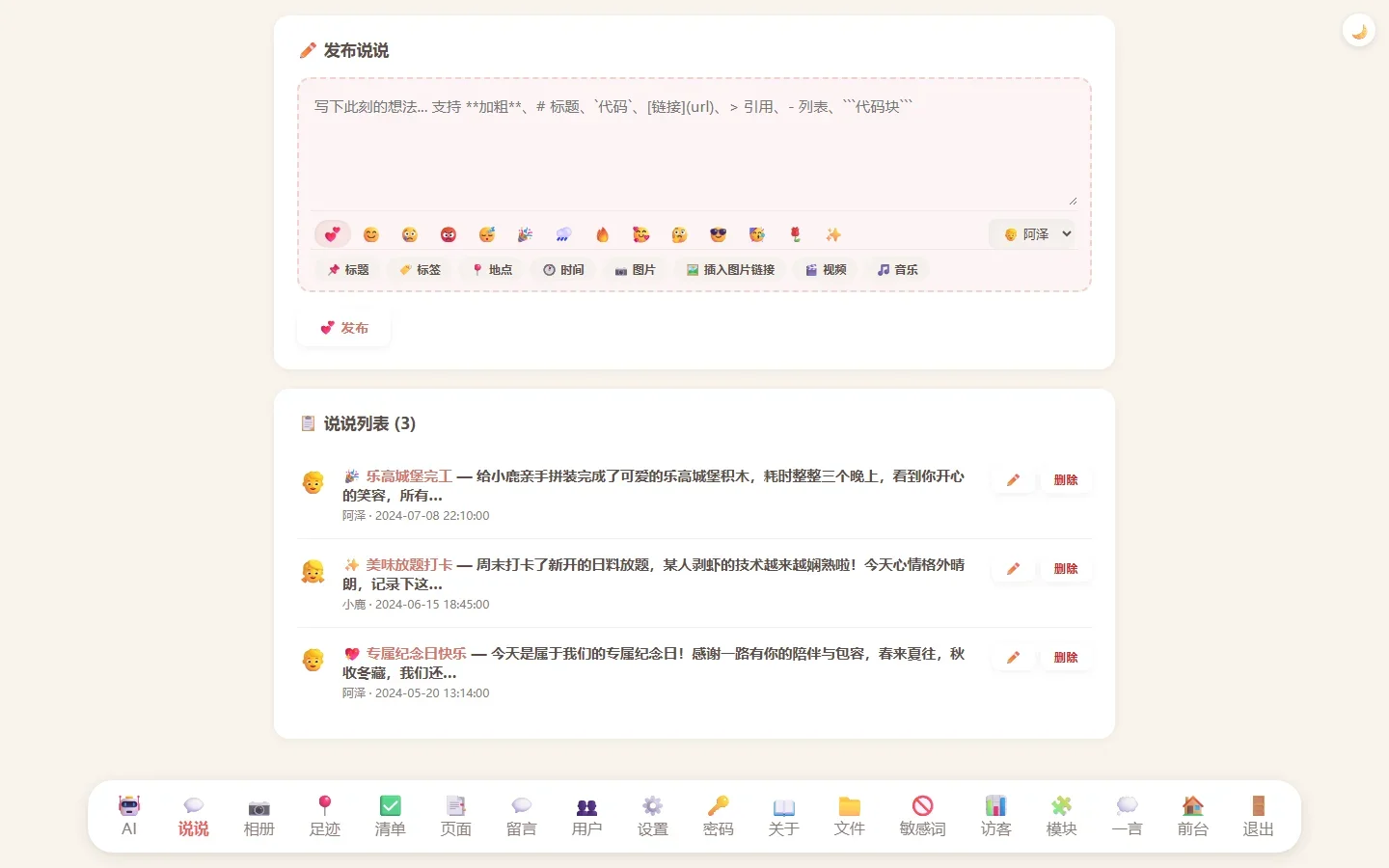Navigate to the 用户 users tab
Screen dimensions: 1389x868
point(587,816)
